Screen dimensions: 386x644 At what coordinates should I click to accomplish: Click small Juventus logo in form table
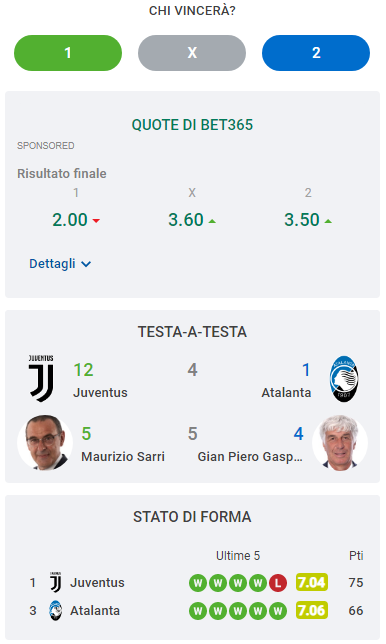point(55,582)
